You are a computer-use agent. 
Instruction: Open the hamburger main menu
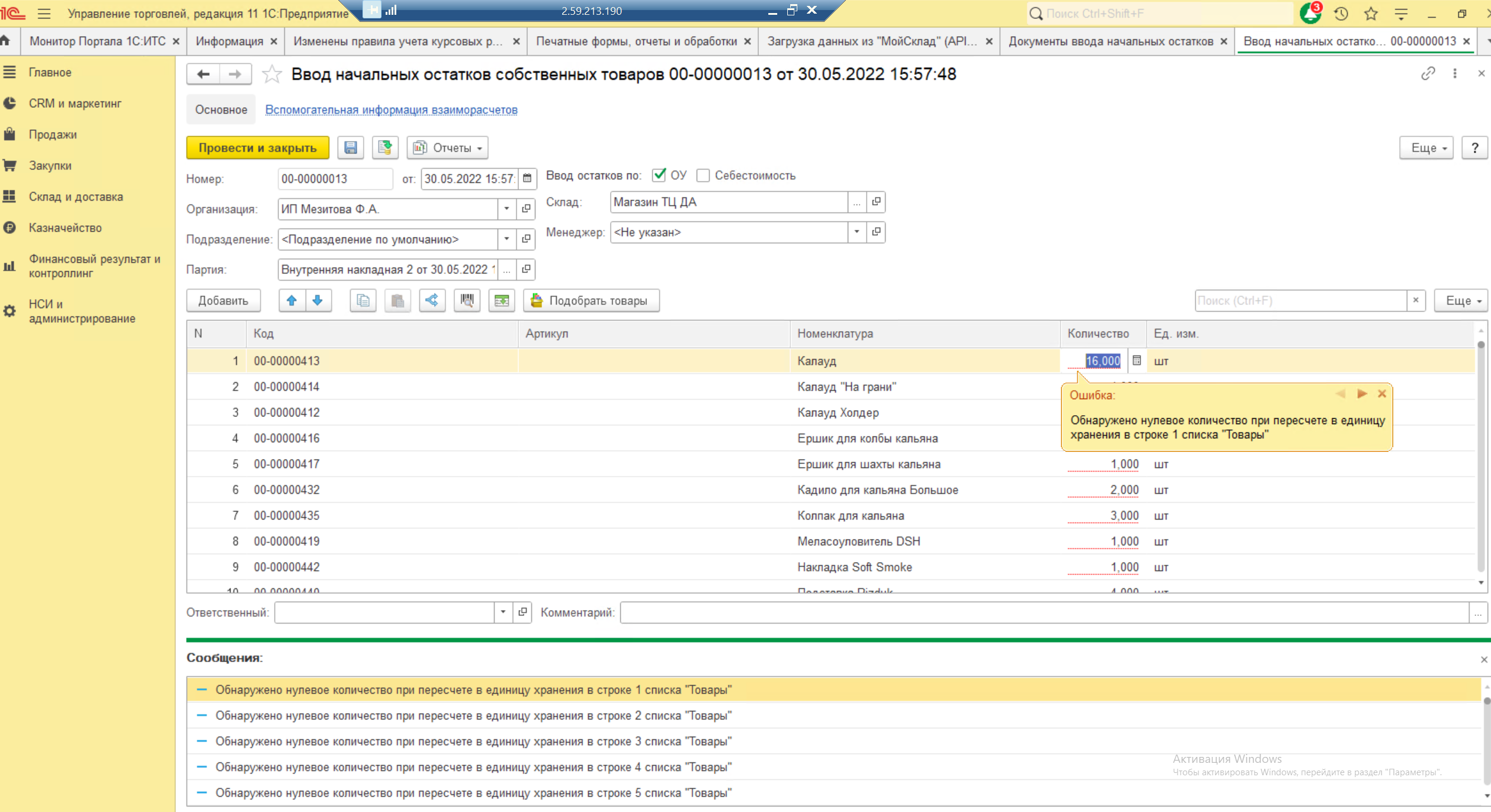coord(44,13)
